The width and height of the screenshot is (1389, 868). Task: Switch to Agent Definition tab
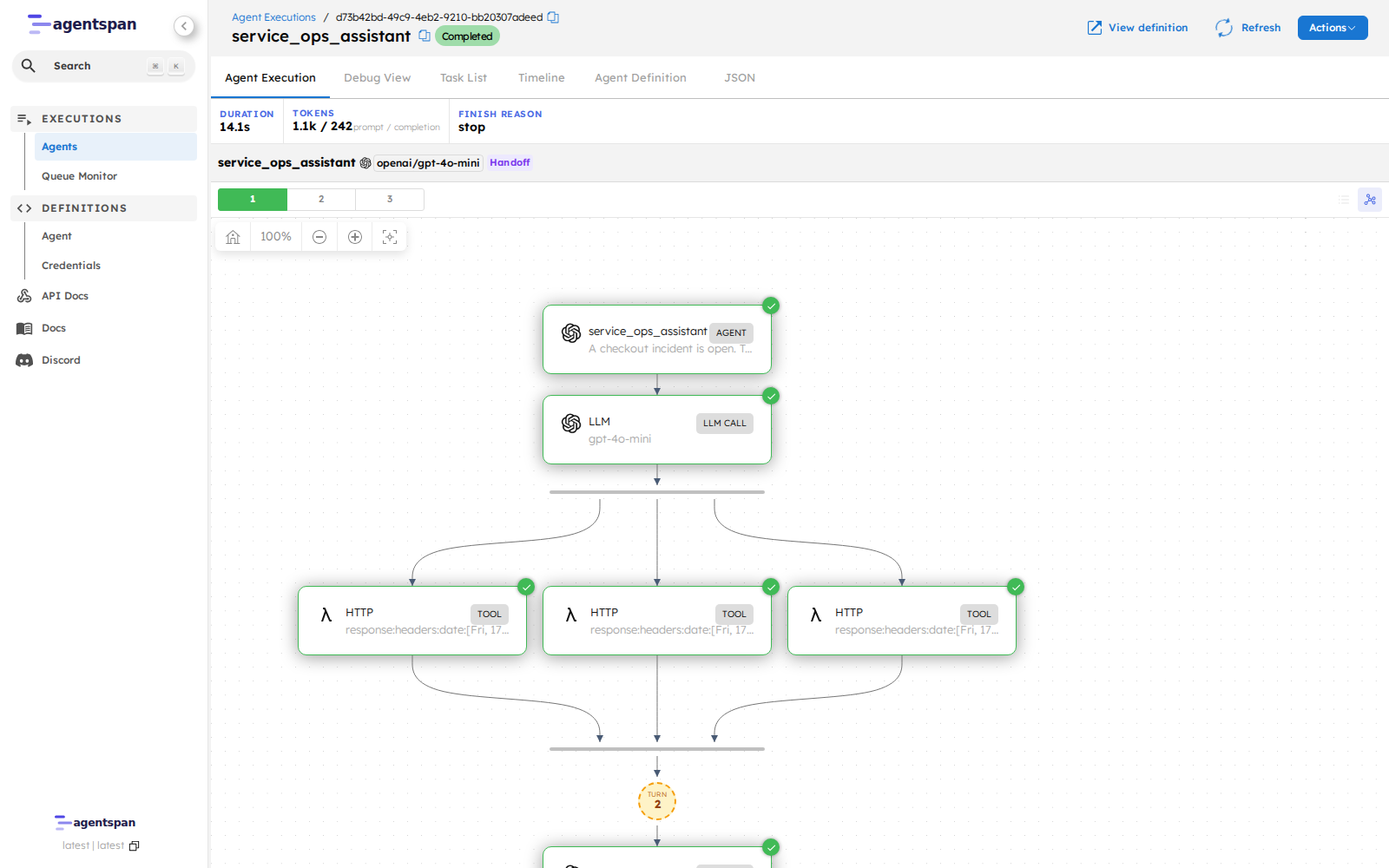(x=641, y=78)
